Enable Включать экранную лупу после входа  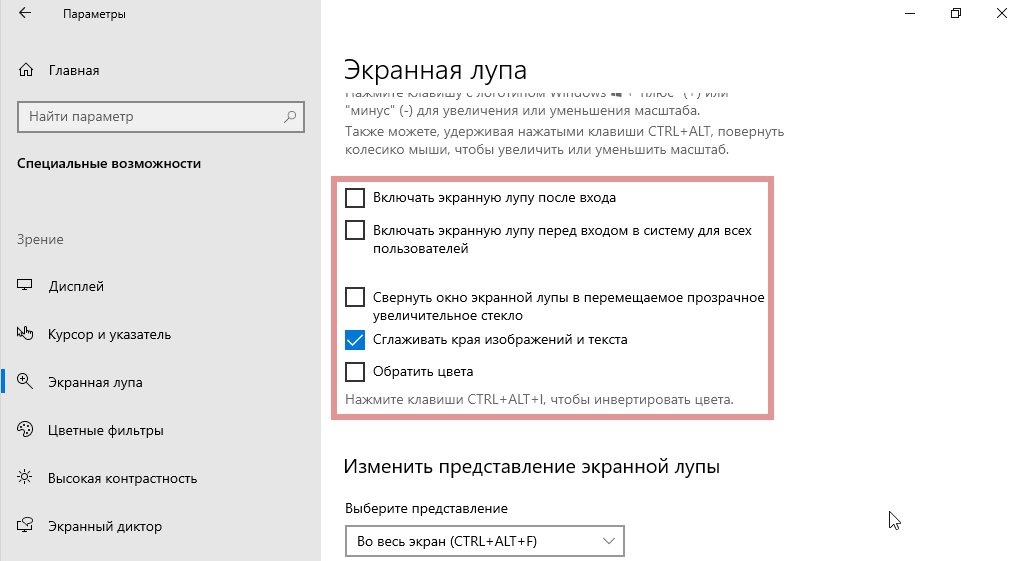coord(355,197)
